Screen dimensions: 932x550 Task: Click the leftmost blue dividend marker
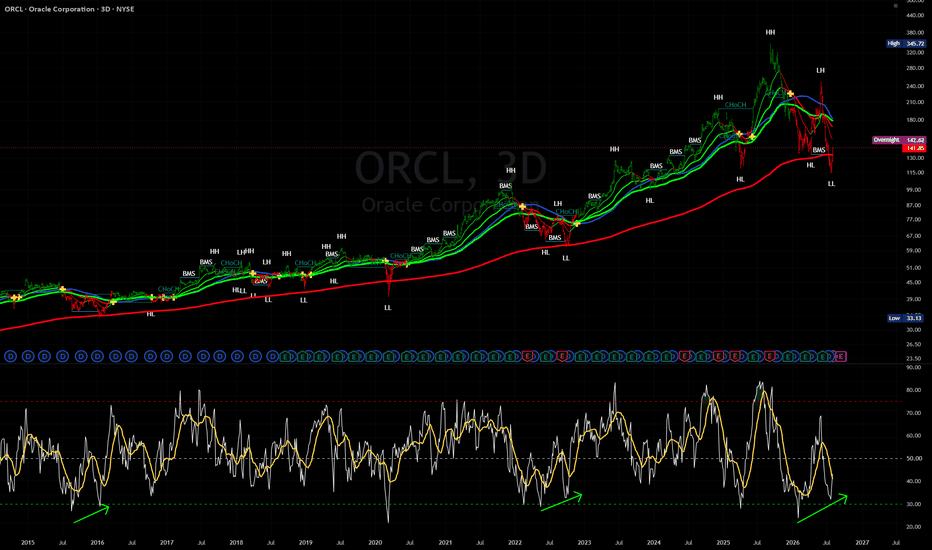tap(10, 357)
